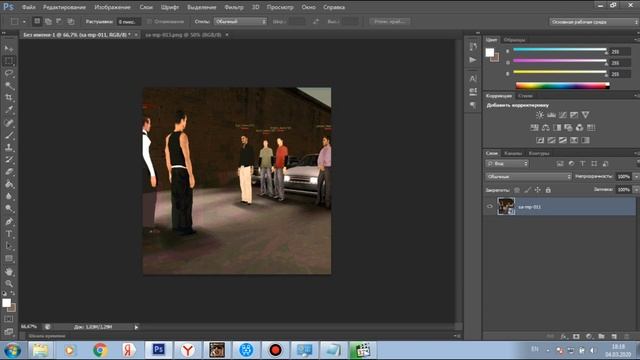This screenshot has height=360, width=640.
Task: Select the Lasso tool
Action: [x=9, y=73]
